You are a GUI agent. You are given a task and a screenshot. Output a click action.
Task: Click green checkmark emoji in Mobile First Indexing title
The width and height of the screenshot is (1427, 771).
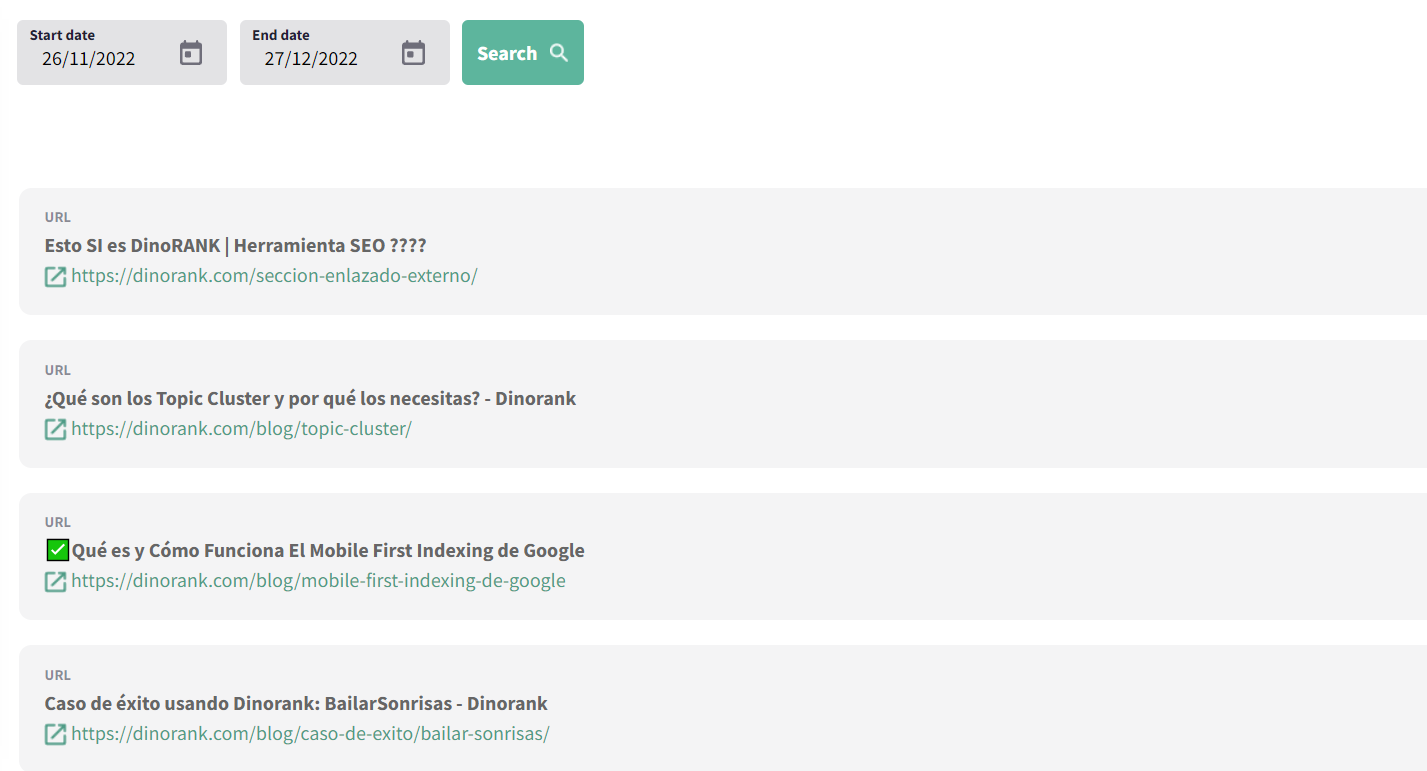(58, 549)
